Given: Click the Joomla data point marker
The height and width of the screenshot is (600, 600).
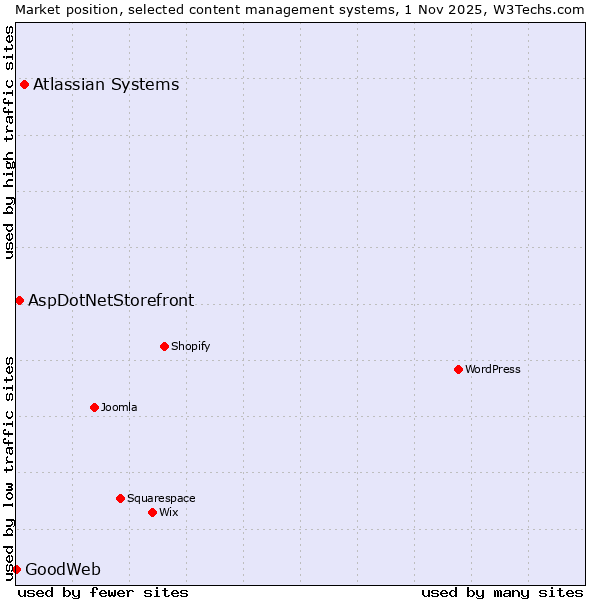Looking at the screenshot, I should pyautogui.click(x=94, y=407).
